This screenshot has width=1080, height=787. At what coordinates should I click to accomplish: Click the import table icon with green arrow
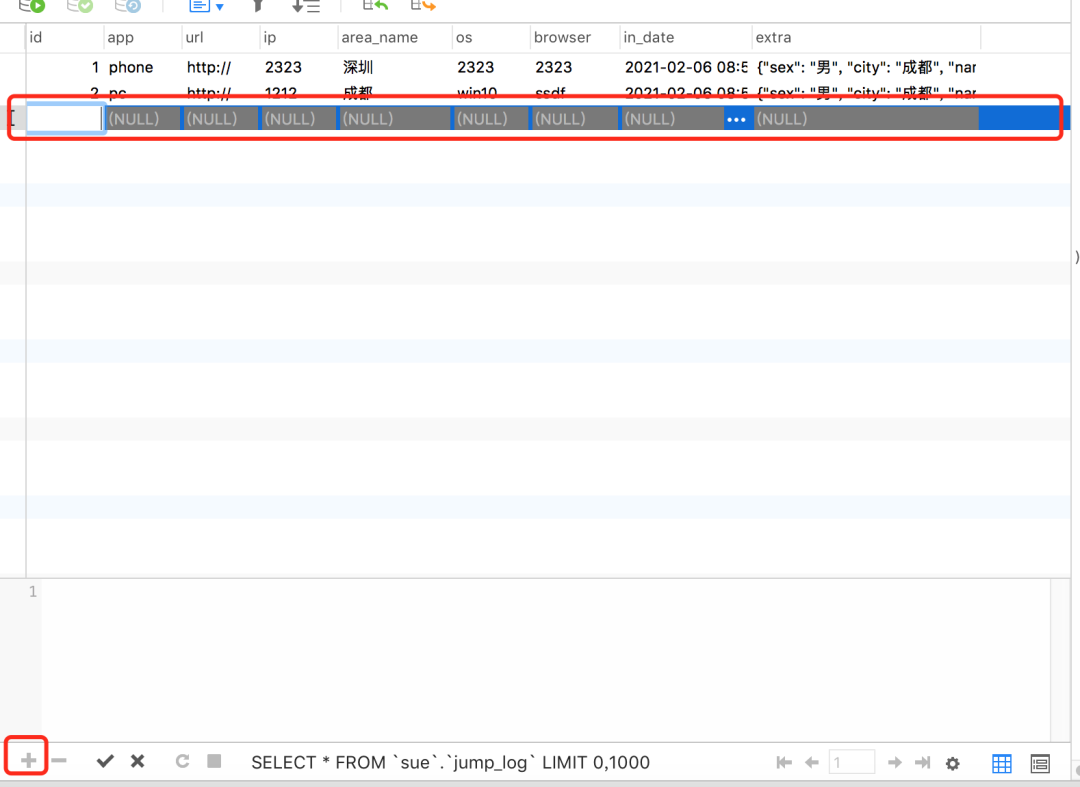coord(375,6)
